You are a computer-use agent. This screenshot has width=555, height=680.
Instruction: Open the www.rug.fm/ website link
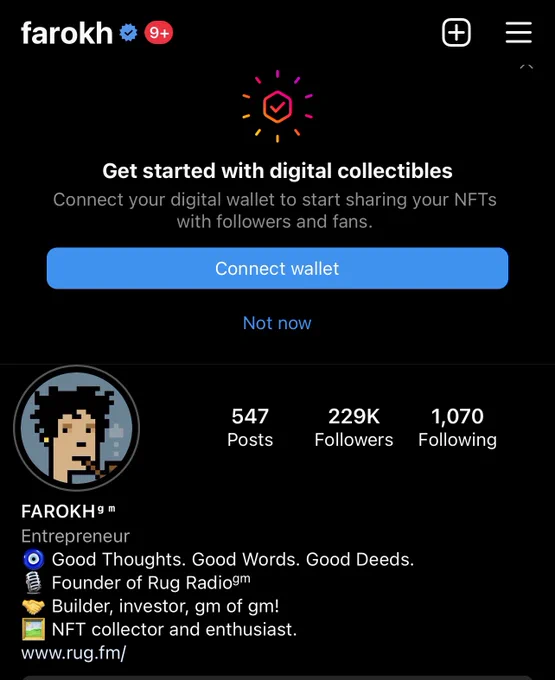tap(74, 653)
